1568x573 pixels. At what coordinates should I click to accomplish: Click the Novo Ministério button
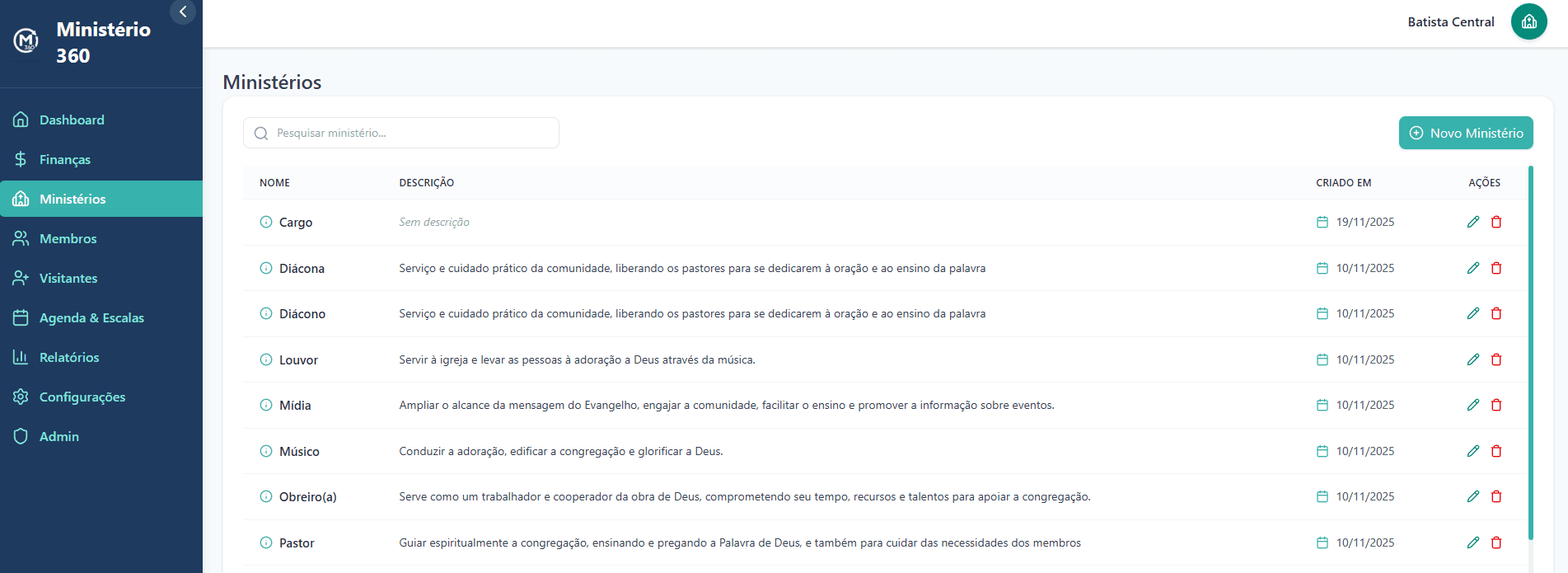[1465, 133]
